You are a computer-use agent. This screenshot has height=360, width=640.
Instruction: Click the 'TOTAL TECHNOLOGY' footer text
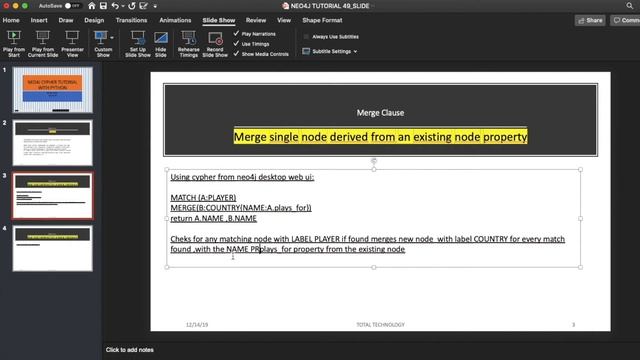point(380,325)
